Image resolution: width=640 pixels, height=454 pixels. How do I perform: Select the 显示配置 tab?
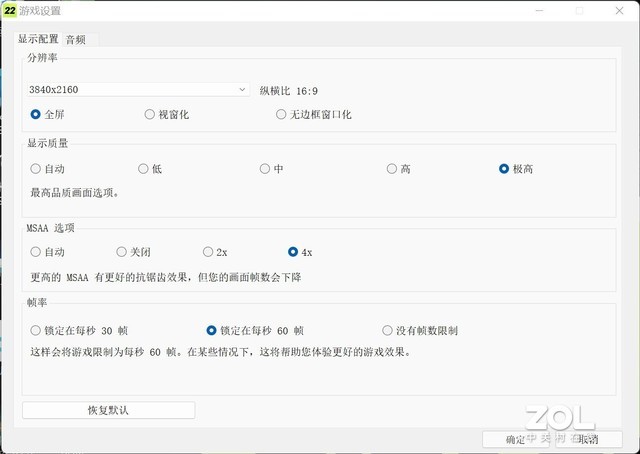pos(38,39)
